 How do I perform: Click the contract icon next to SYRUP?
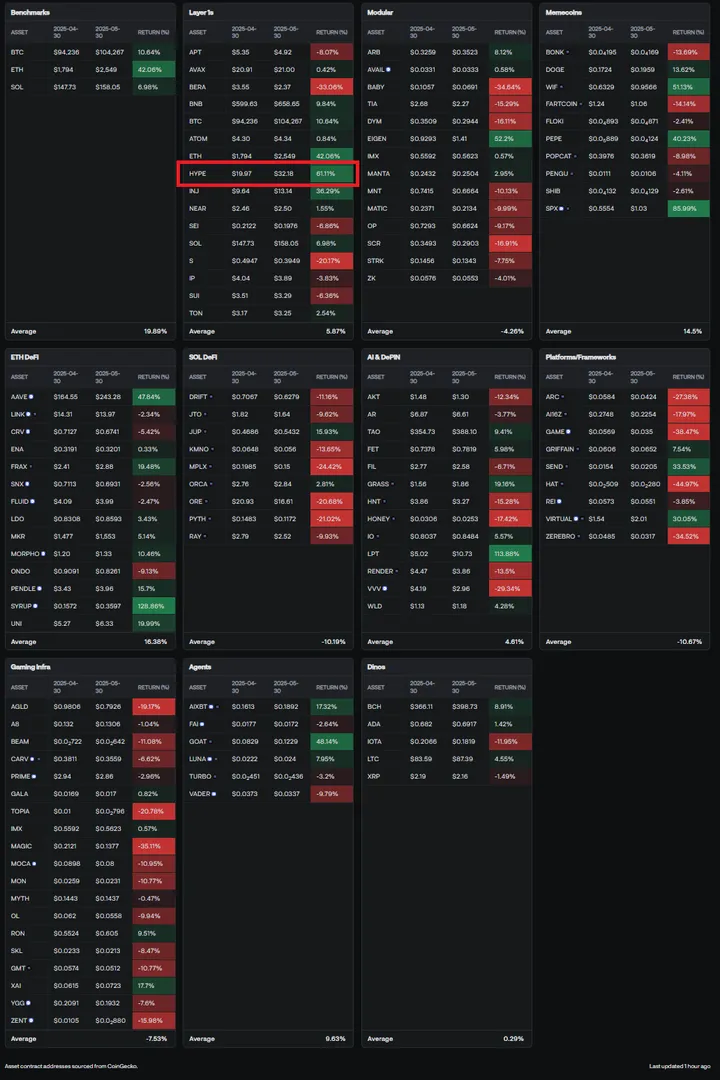tap(33, 606)
